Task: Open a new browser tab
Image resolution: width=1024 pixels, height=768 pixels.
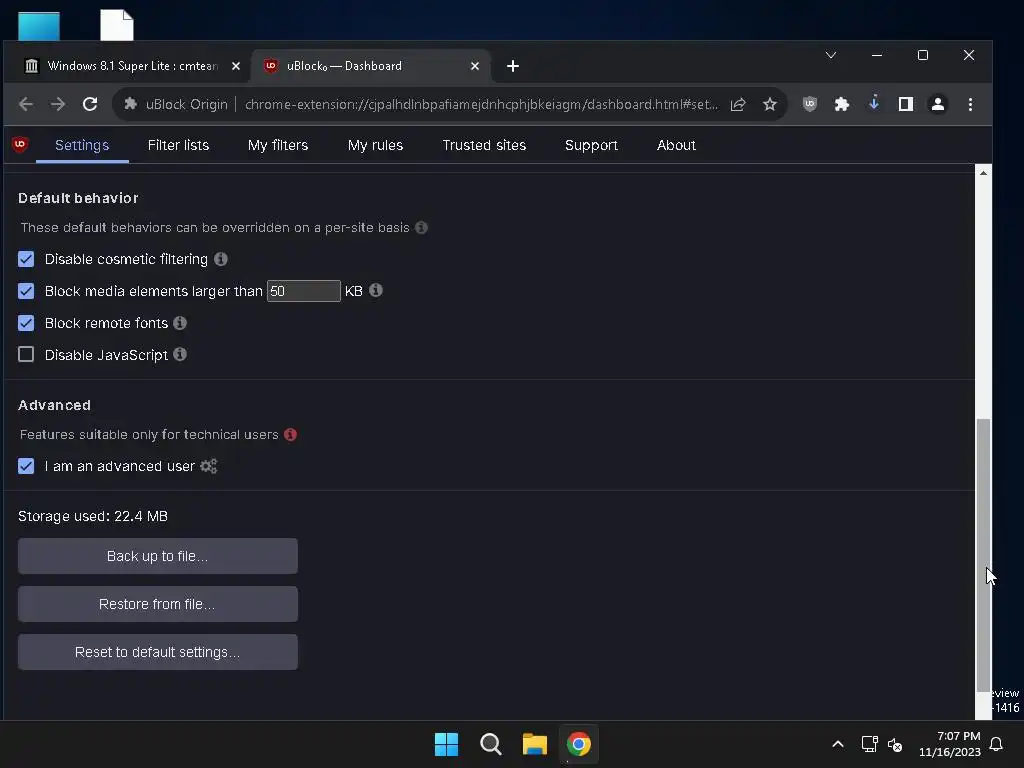Action: coord(513,66)
